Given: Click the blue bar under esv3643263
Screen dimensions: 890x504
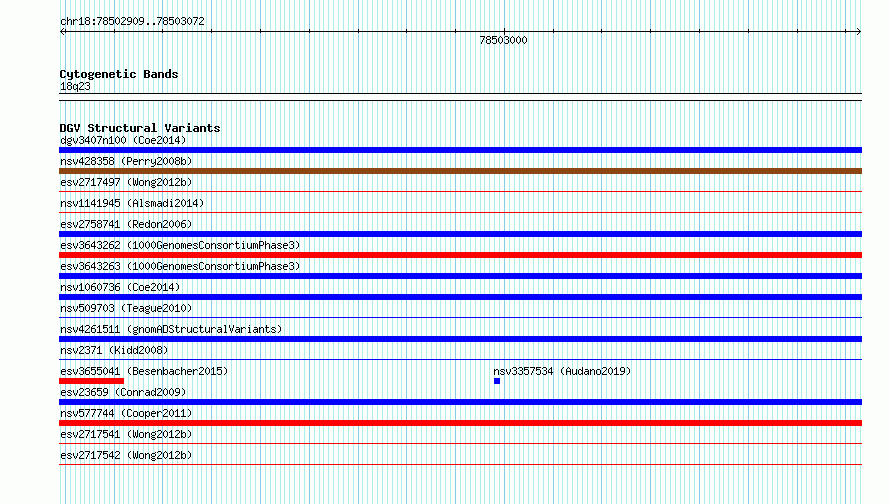Looking at the screenshot, I should 460,276.
